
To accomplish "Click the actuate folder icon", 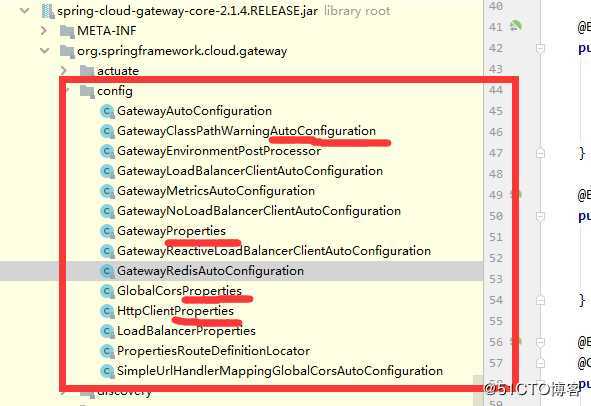I will [x=87, y=71].
